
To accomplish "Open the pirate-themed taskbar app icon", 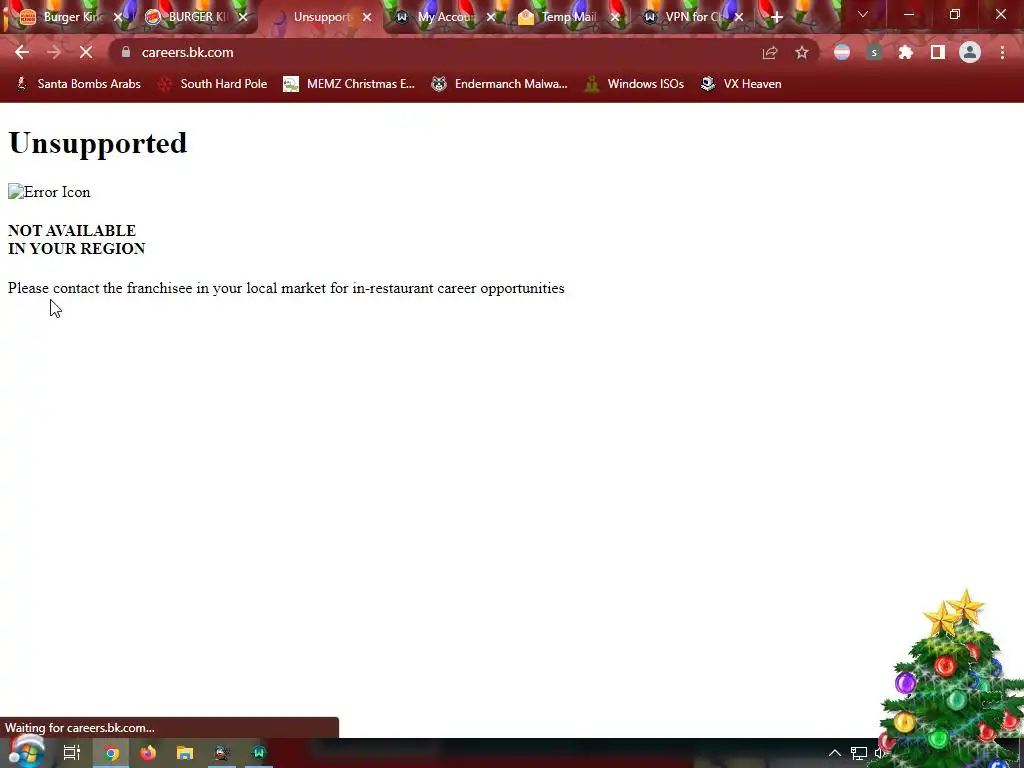I will pos(222,753).
